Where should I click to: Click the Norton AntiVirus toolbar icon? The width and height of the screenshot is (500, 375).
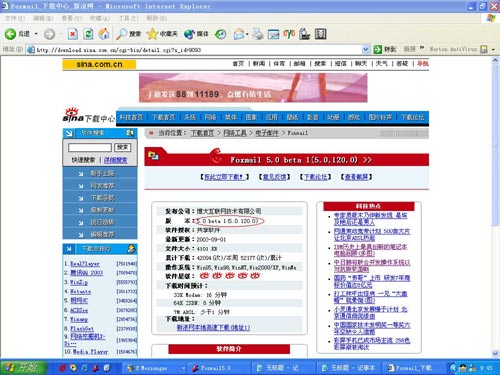484,49
